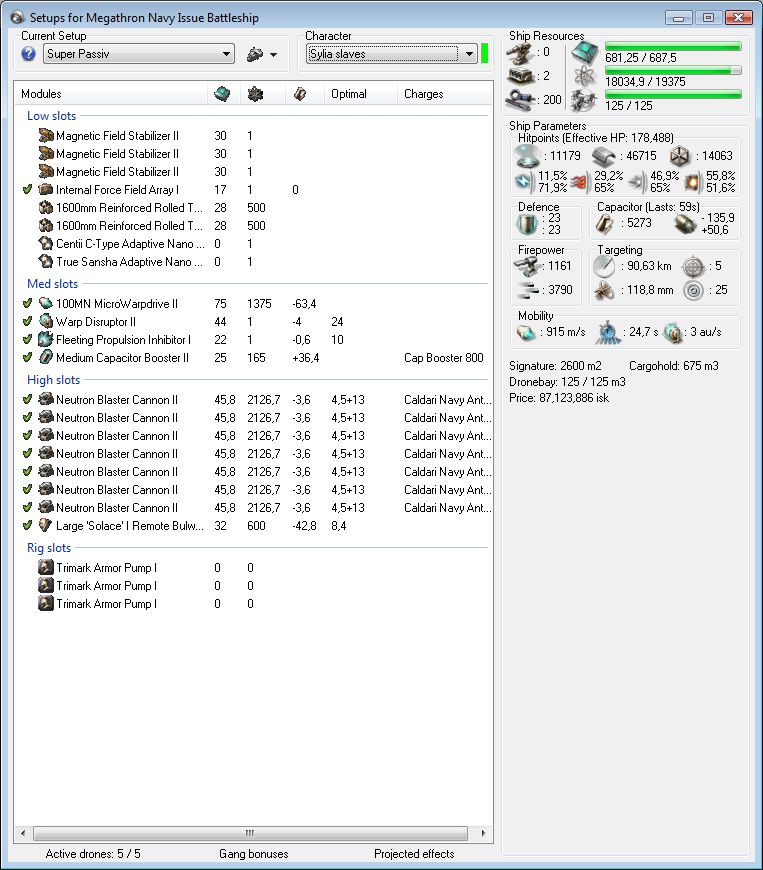The image size is (763, 870).
Task: Select the second 1600mm Reinforced Rolled row
Action: coord(254,226)
